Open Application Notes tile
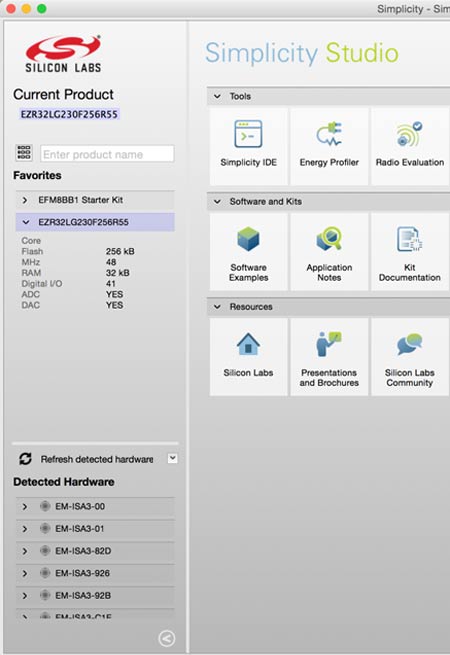450x655 pixels. 329,252
